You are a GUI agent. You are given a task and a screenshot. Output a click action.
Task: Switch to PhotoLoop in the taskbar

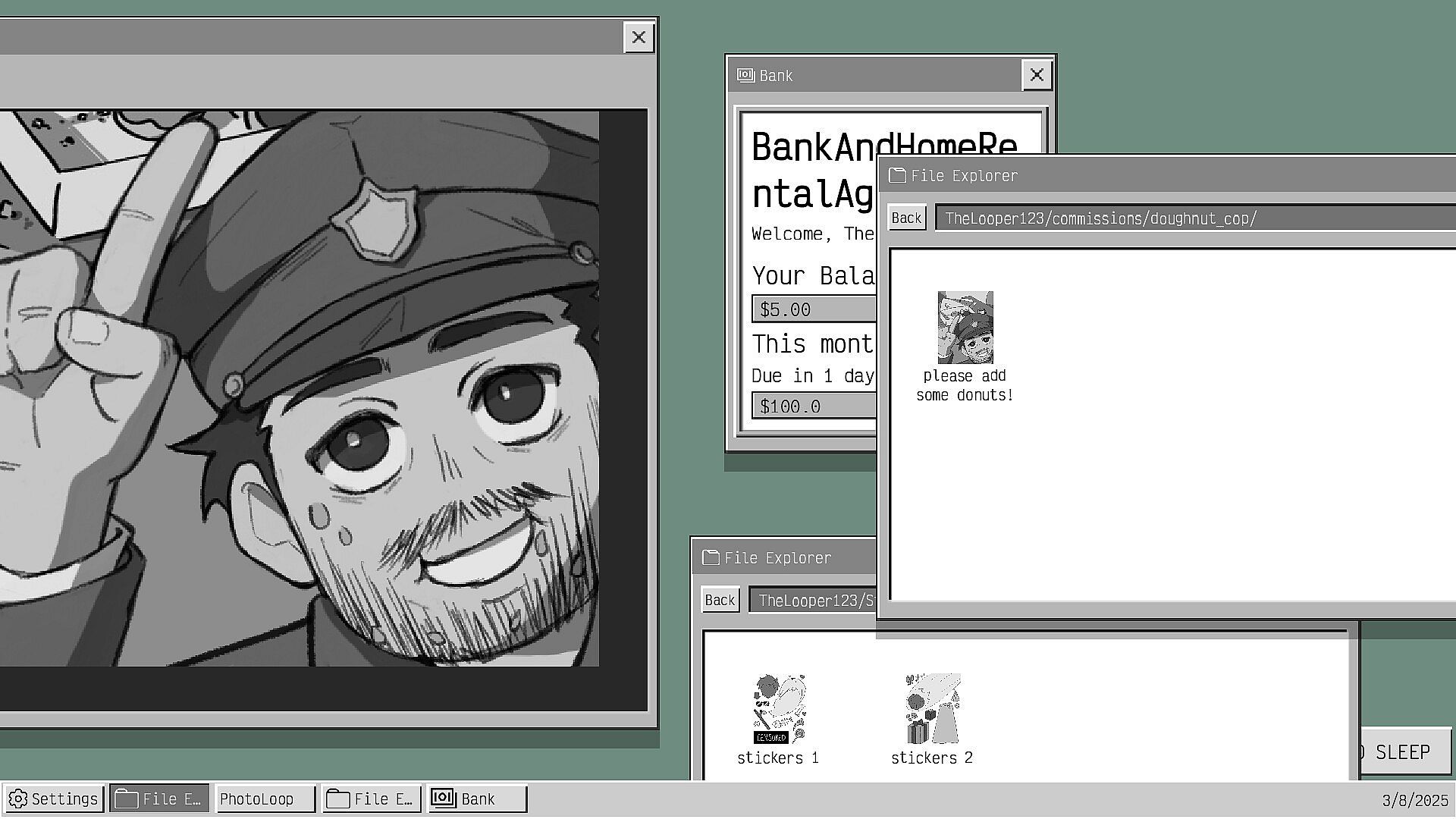pyautogui.click(x=264, y=799)
